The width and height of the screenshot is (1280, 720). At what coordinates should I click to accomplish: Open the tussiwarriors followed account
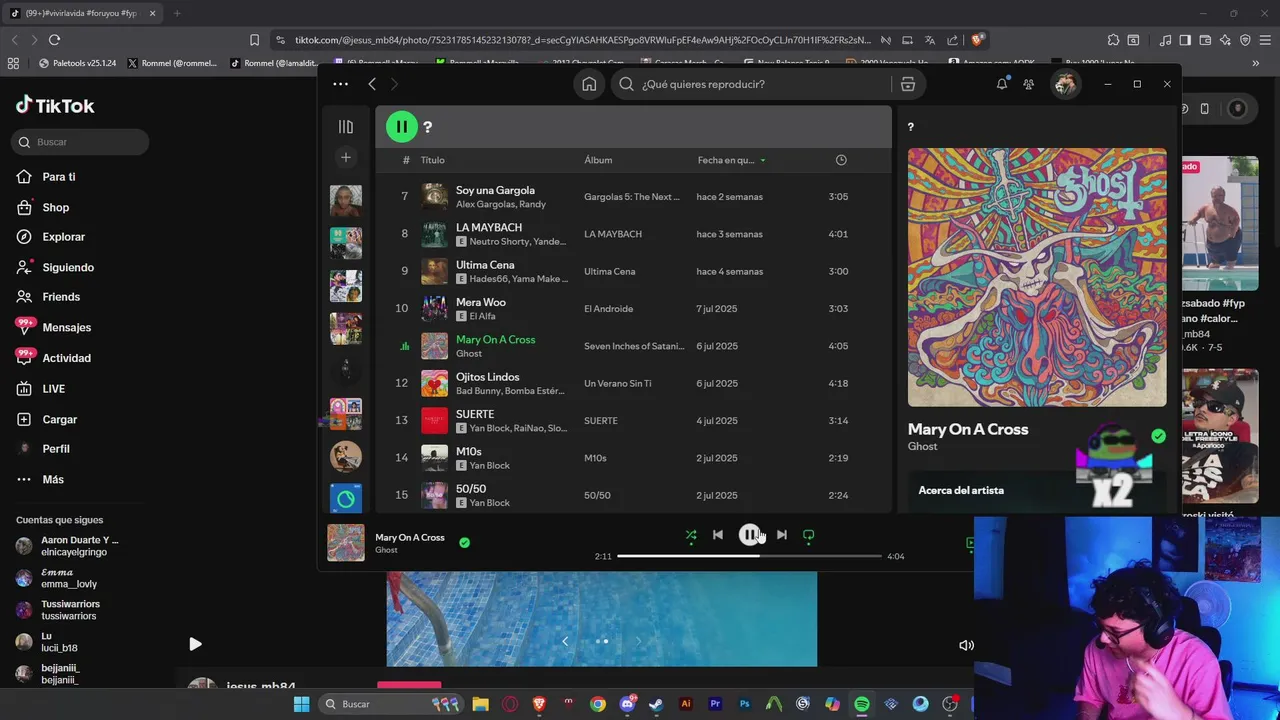[69, 610]
